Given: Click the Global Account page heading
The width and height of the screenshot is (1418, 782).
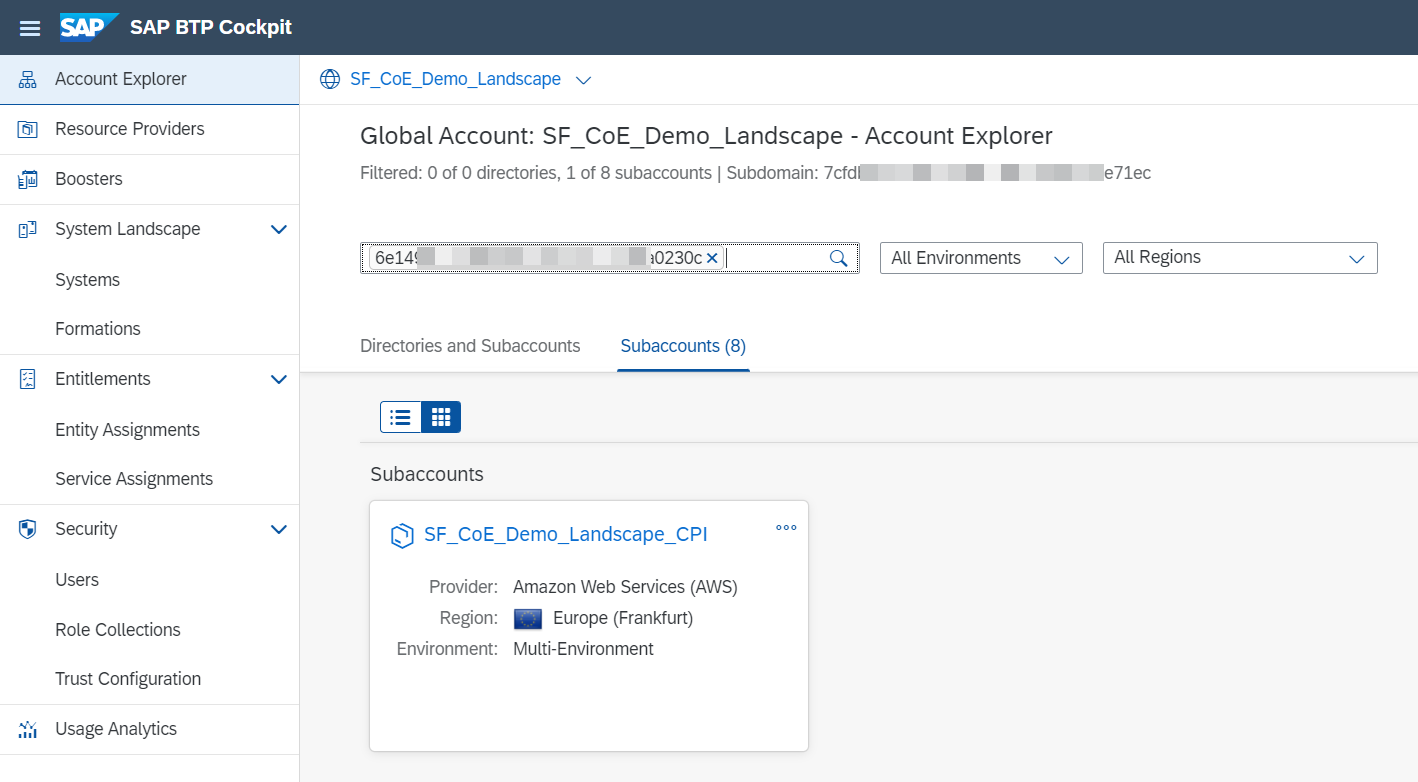Looking at the screenshot, I should tap(706, 136).
